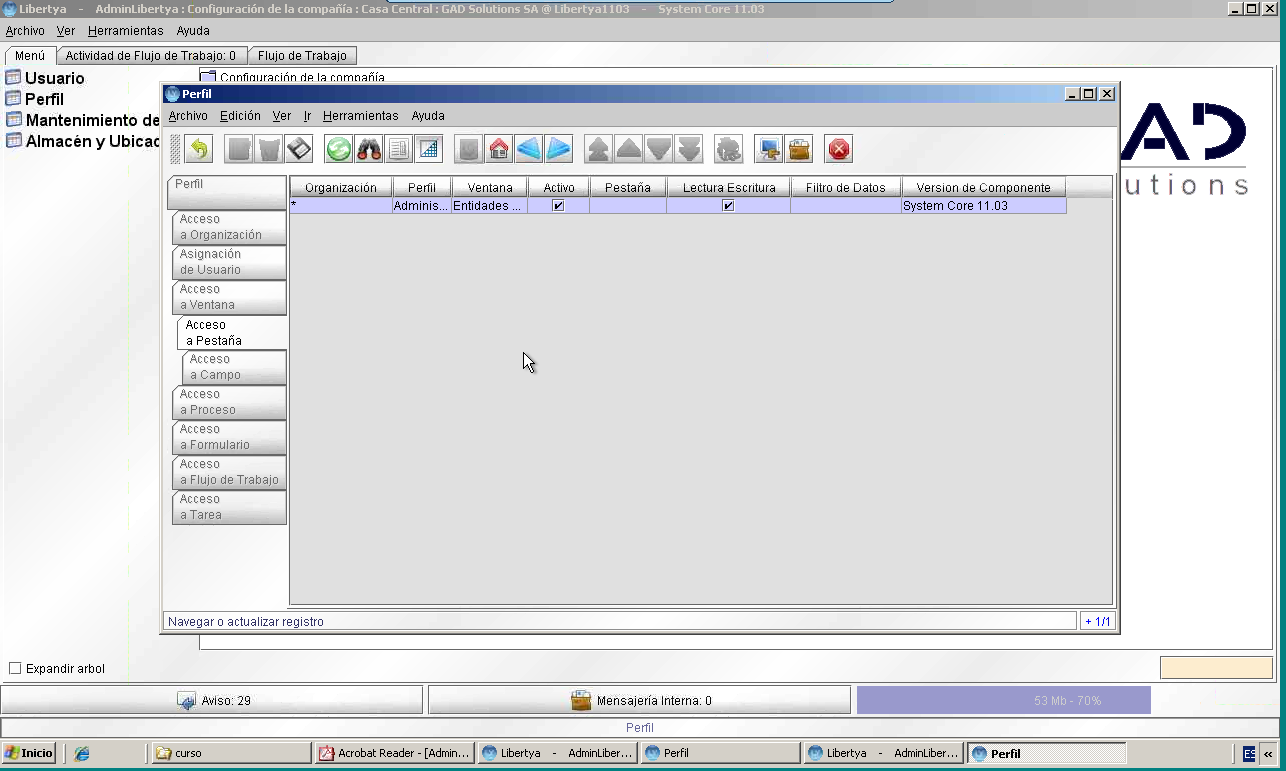Screen dimensions: 1286x771
Task: Click the green undo arrow toolbar icon
Action: tap(199, 149)
